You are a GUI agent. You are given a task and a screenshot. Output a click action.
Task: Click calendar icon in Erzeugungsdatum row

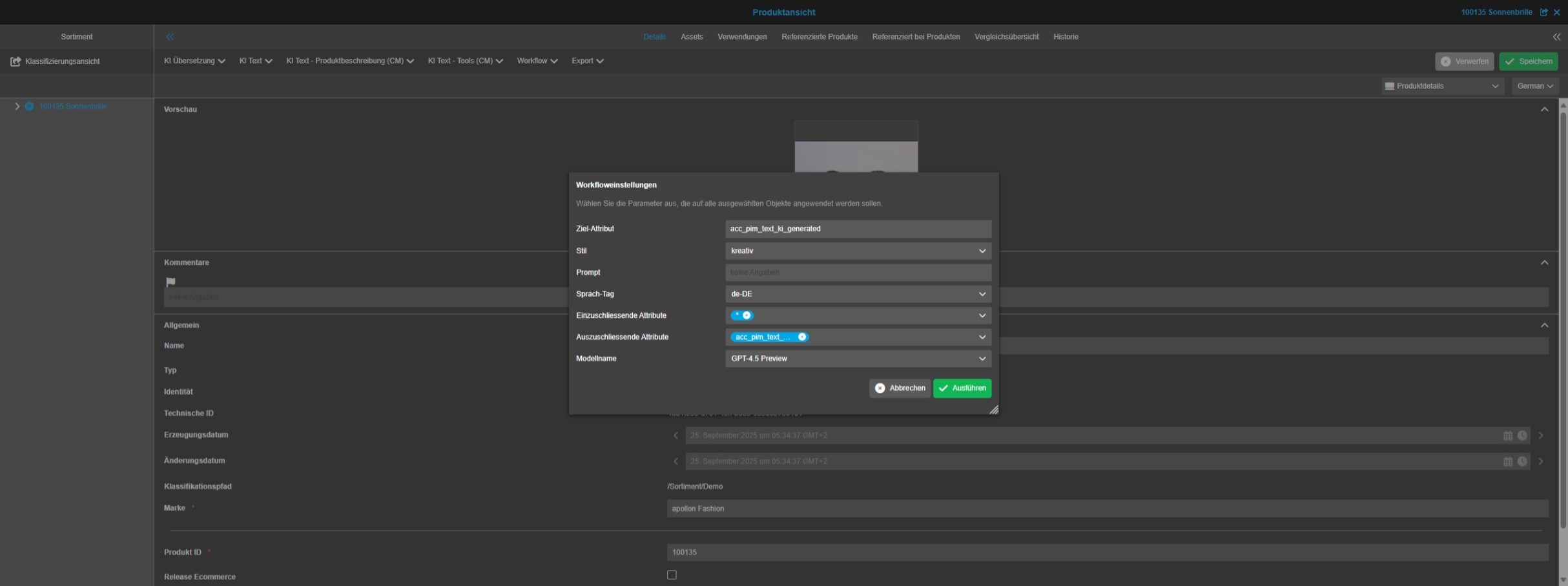click(x=1507, y=436)
